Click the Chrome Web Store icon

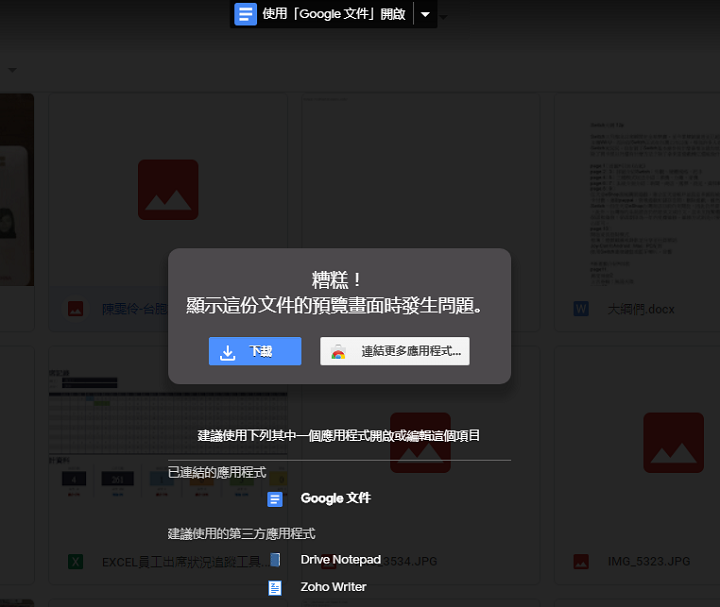point(338,352)
